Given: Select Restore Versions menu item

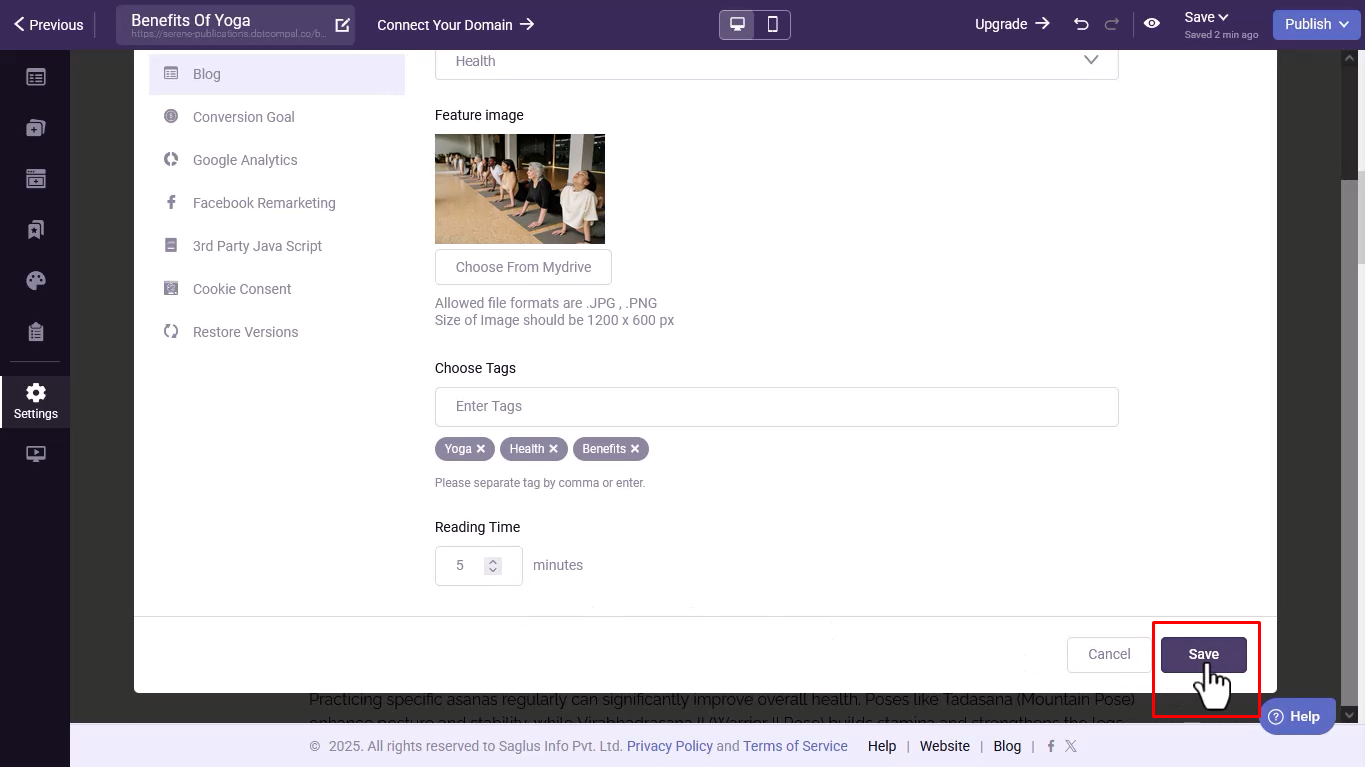Looking at the screenshot, I should point(245,332).
